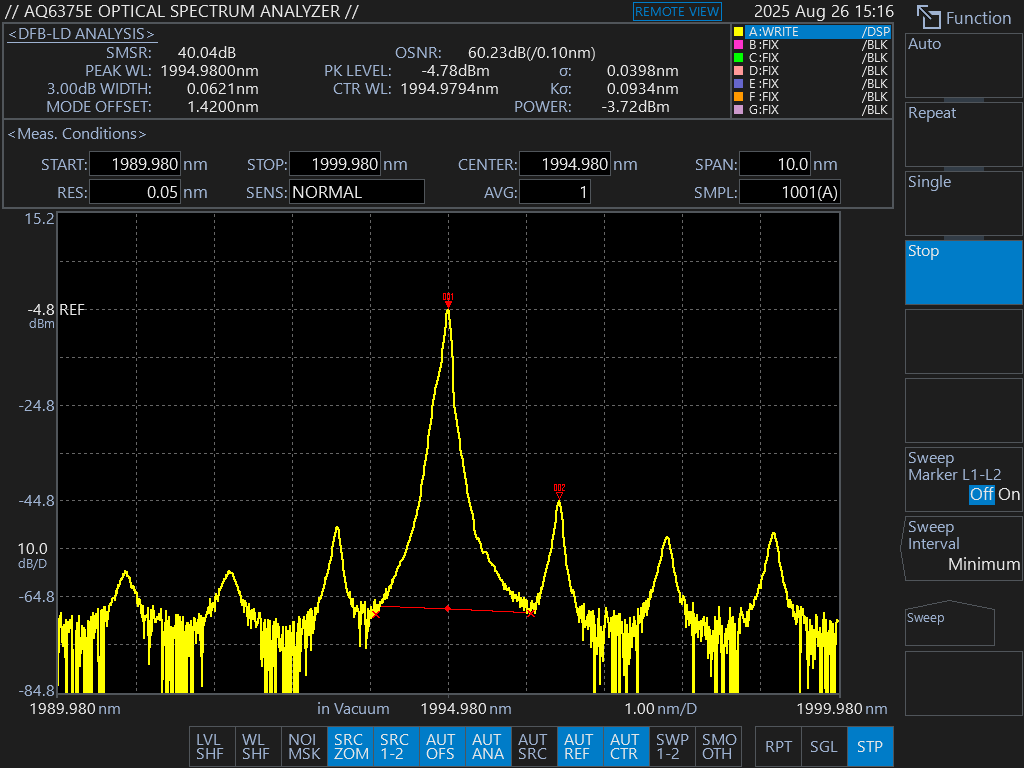Toggle AUT OFS auto offset
Image resolution: width=1024 pixels, height=768 pixels.
click(x=441, y=747)
